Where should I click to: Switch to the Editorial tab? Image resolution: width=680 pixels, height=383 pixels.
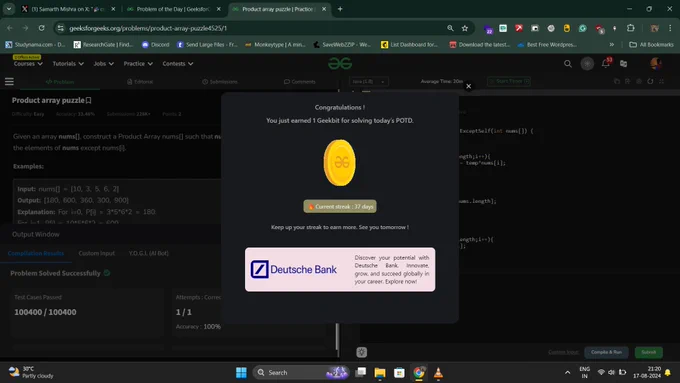tap(140, 82)
